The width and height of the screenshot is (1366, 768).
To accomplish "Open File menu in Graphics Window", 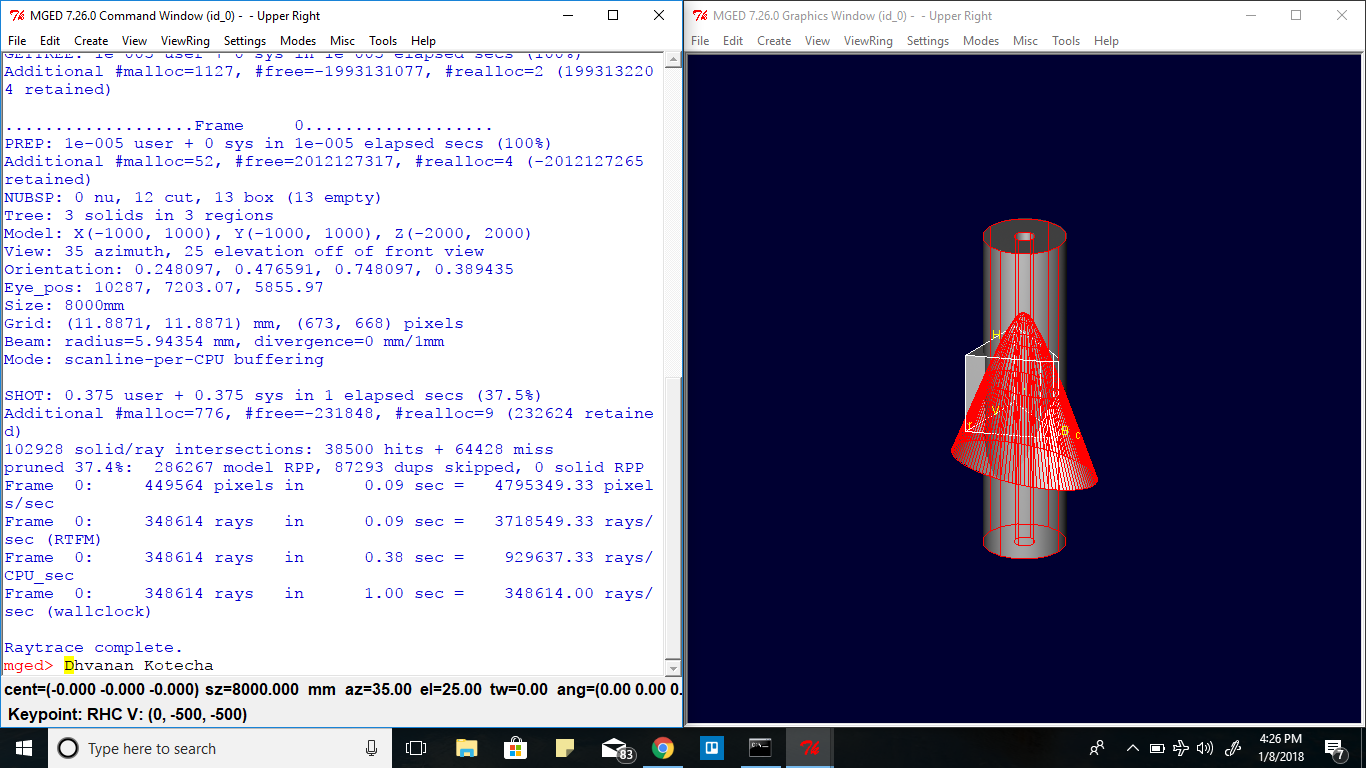I will click(x=700, y=41).
